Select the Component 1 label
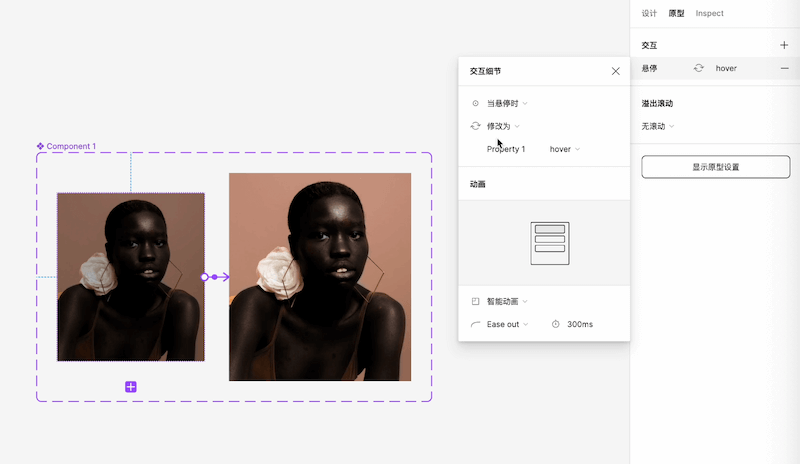 71,146
